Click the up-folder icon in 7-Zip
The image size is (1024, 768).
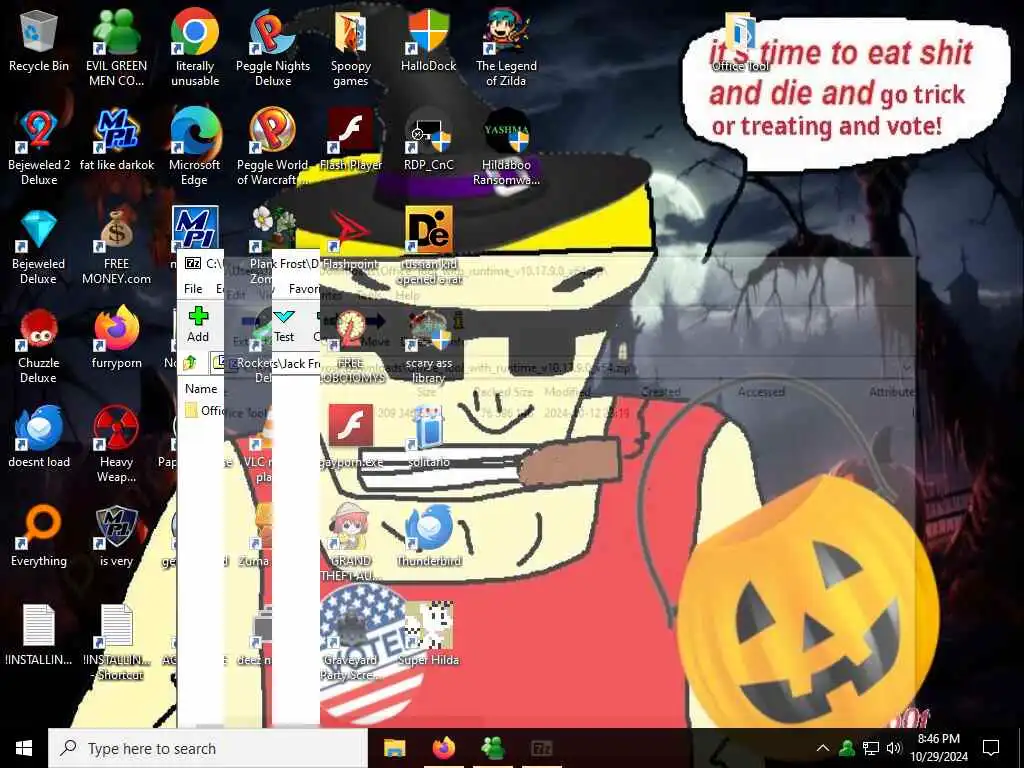(x=190, y=362)
